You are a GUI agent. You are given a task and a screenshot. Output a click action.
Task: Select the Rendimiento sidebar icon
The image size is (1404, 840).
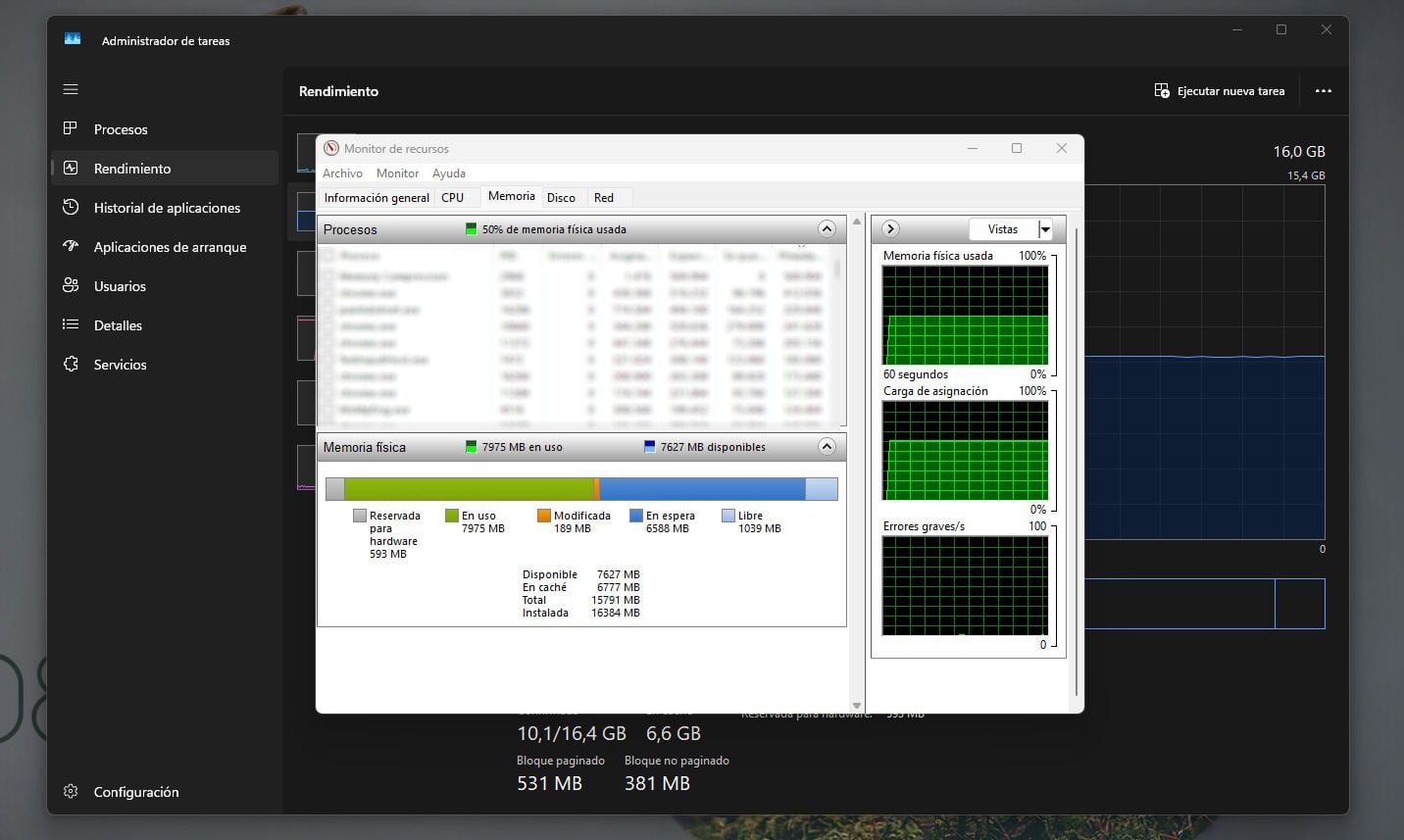(x=71, y=168)
